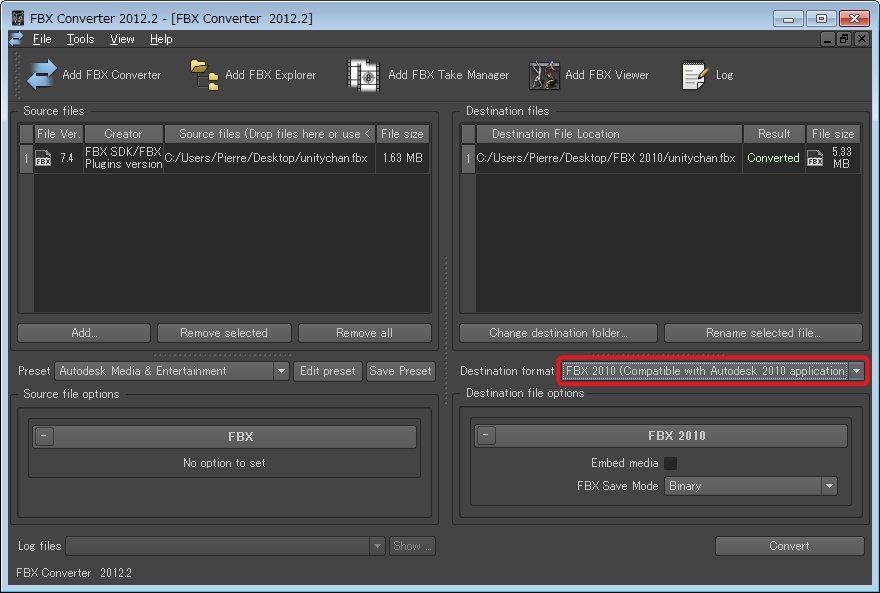Screen dimensions: 880x593
Task: Click the Creator column header
Action: (x=123, y=134)
